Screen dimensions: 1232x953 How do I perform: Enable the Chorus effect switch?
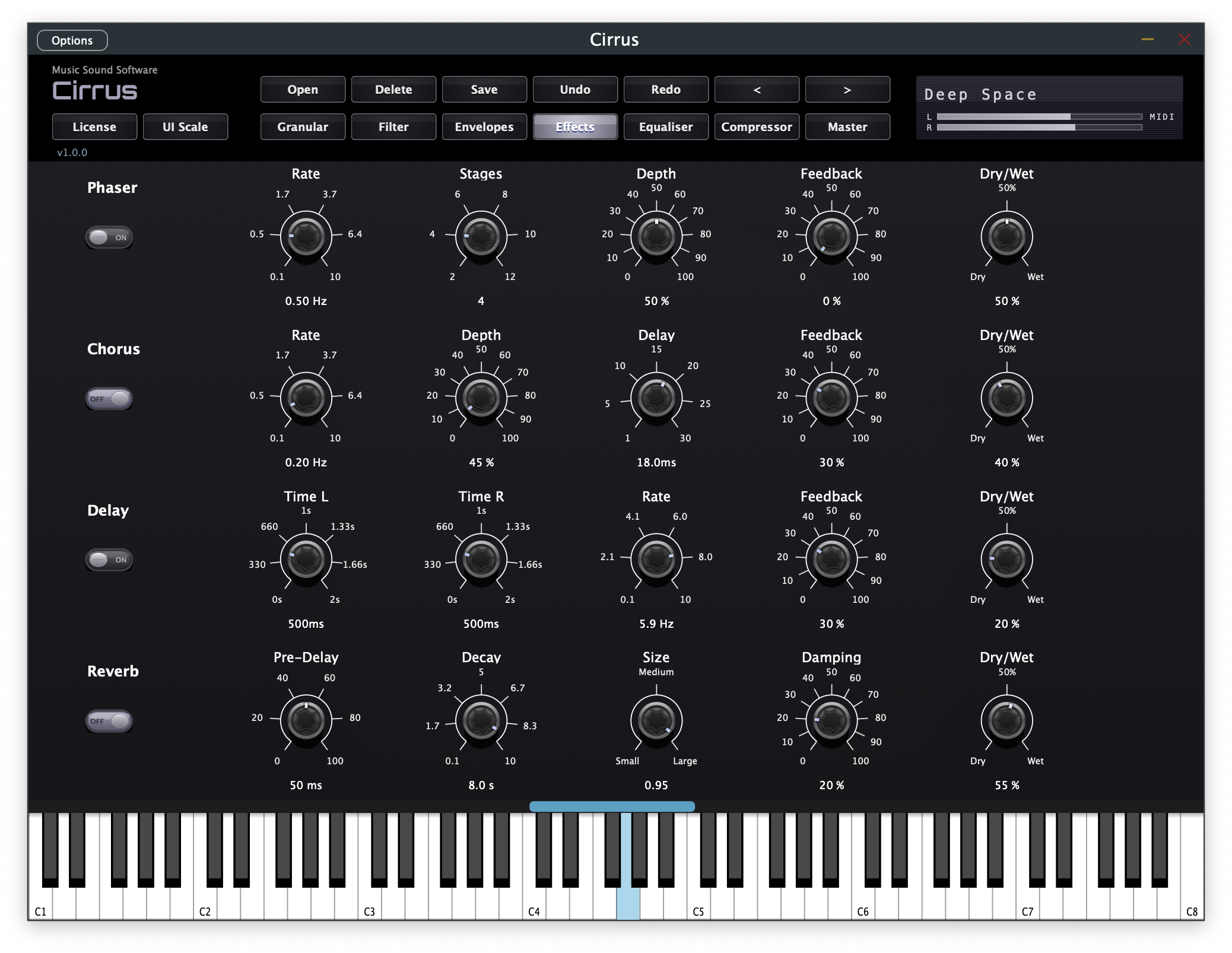click(109, 399)
